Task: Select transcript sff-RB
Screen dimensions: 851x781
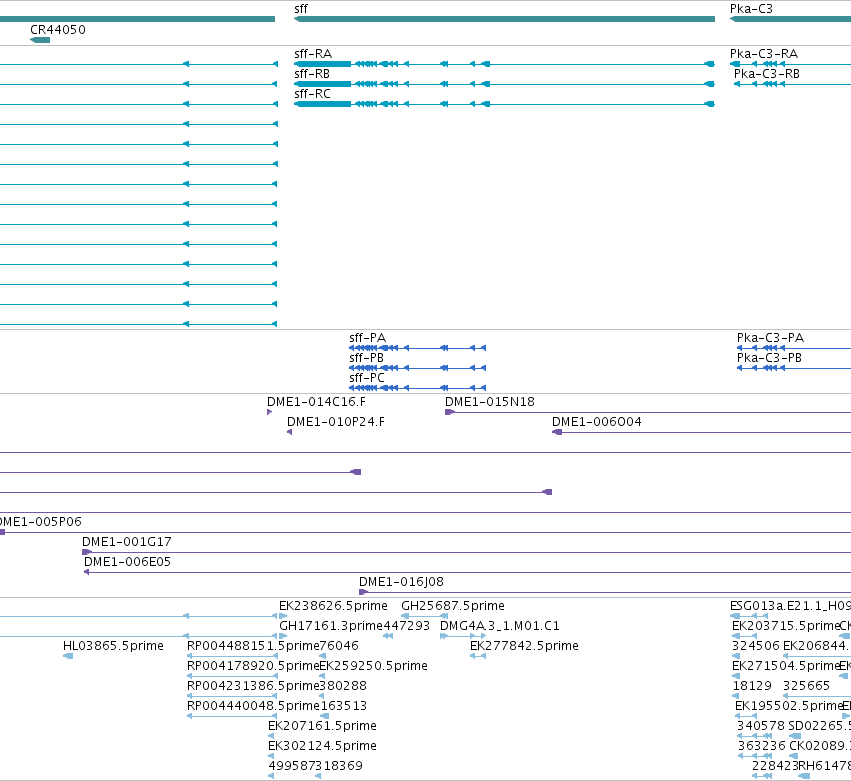Action: tap(504, 84)
